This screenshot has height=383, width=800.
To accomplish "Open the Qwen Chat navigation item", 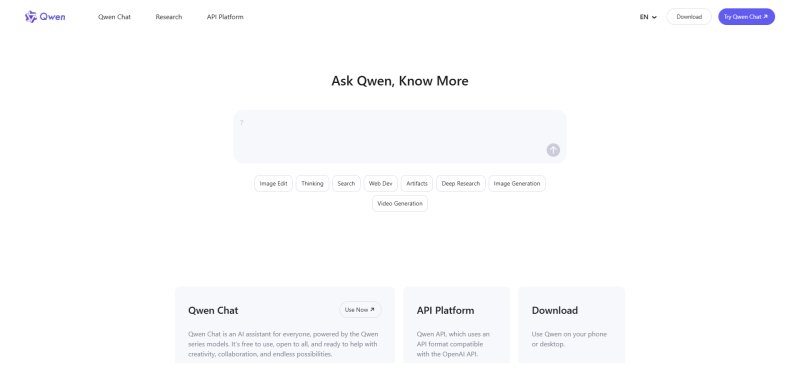I will pos(114,17).
